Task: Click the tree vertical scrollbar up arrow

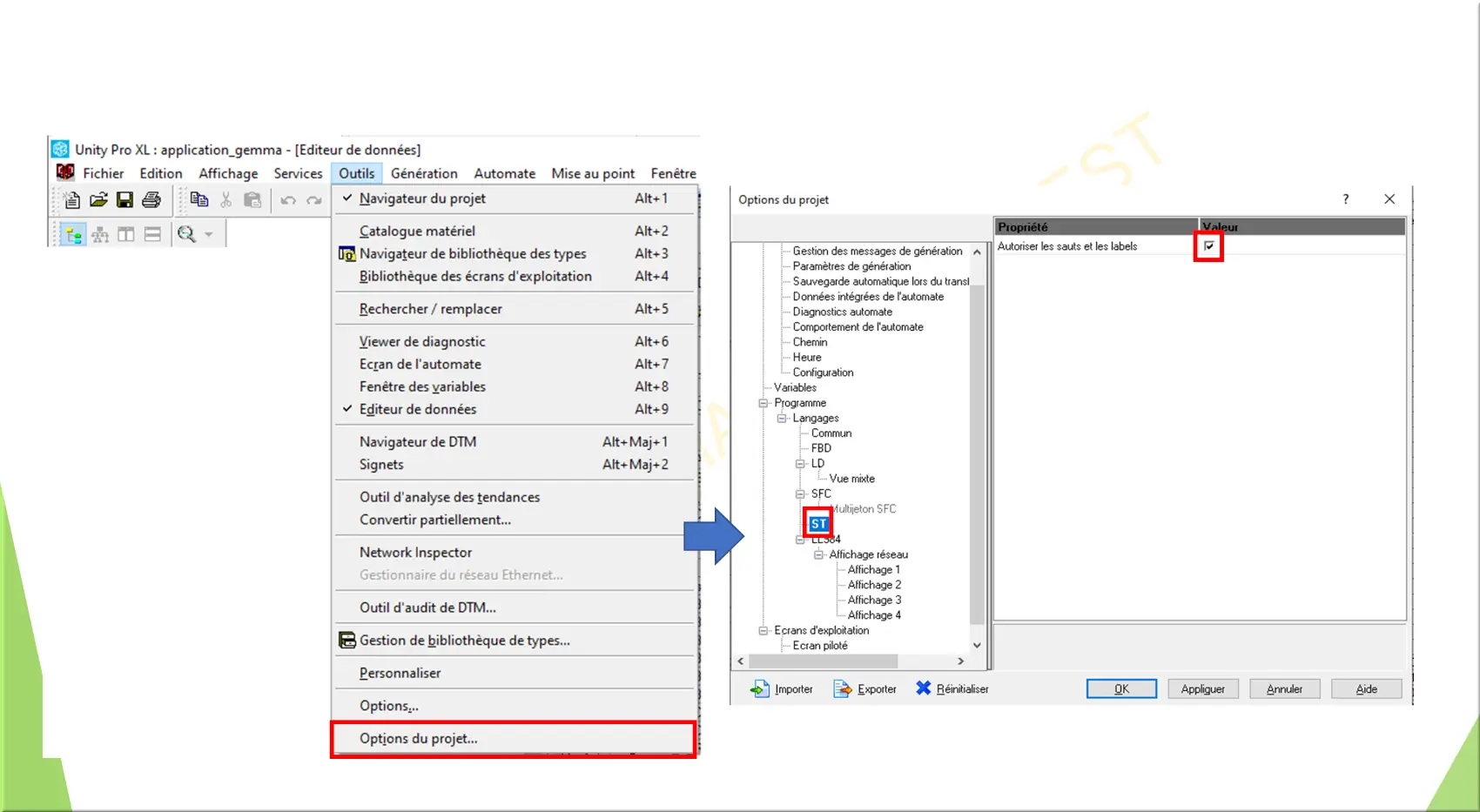Action: point(977,252)
